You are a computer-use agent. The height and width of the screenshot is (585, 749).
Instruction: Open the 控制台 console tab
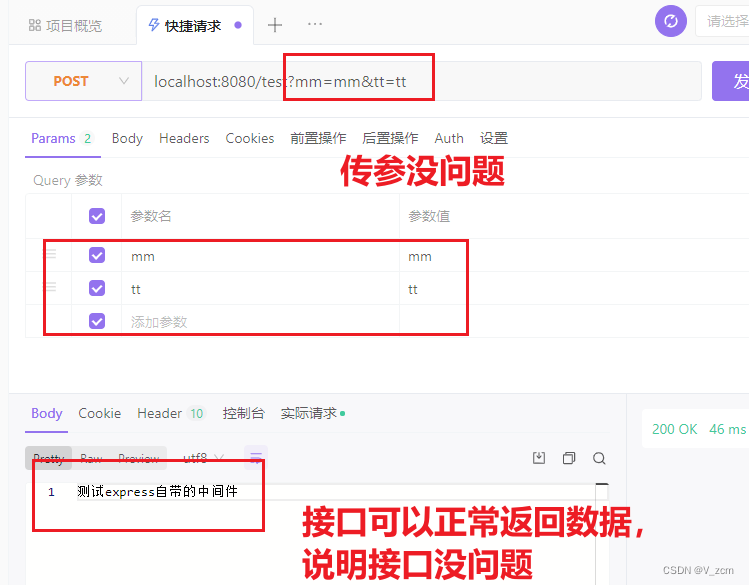click(243, 414)
